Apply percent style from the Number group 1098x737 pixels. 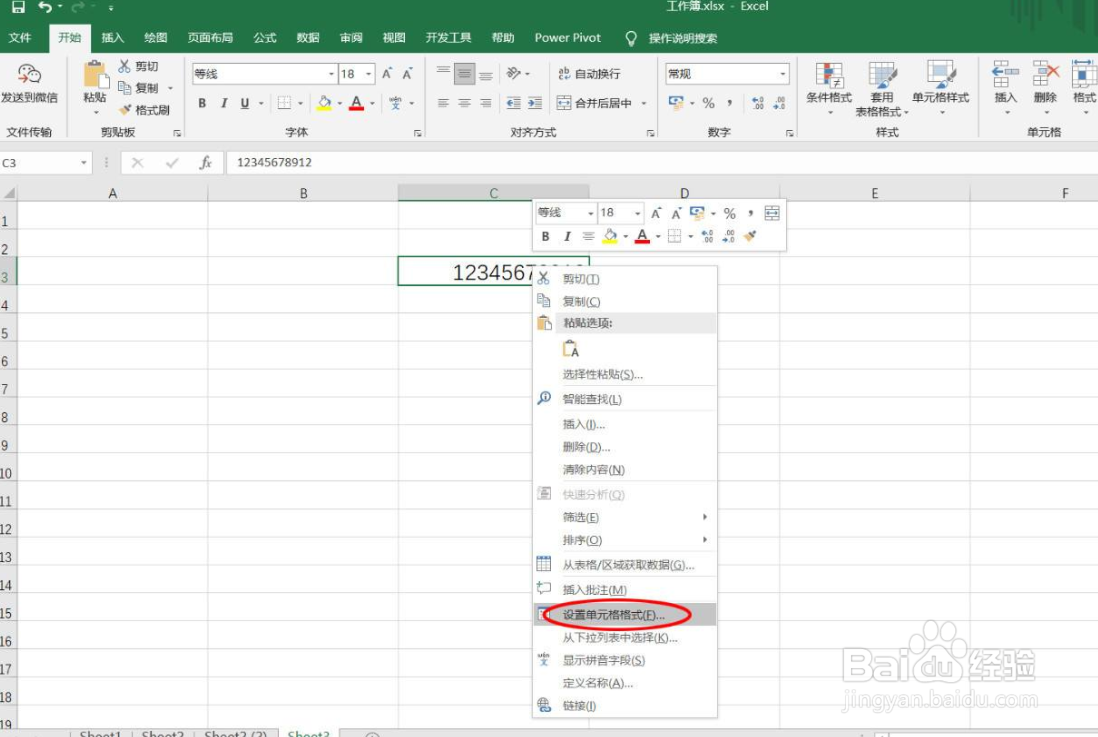708,100
